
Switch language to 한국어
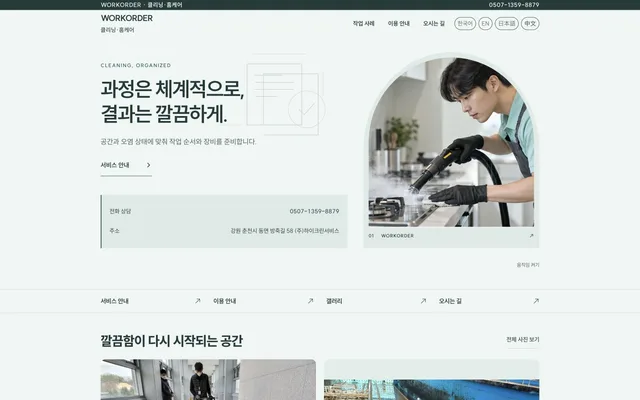coord(465,23)
